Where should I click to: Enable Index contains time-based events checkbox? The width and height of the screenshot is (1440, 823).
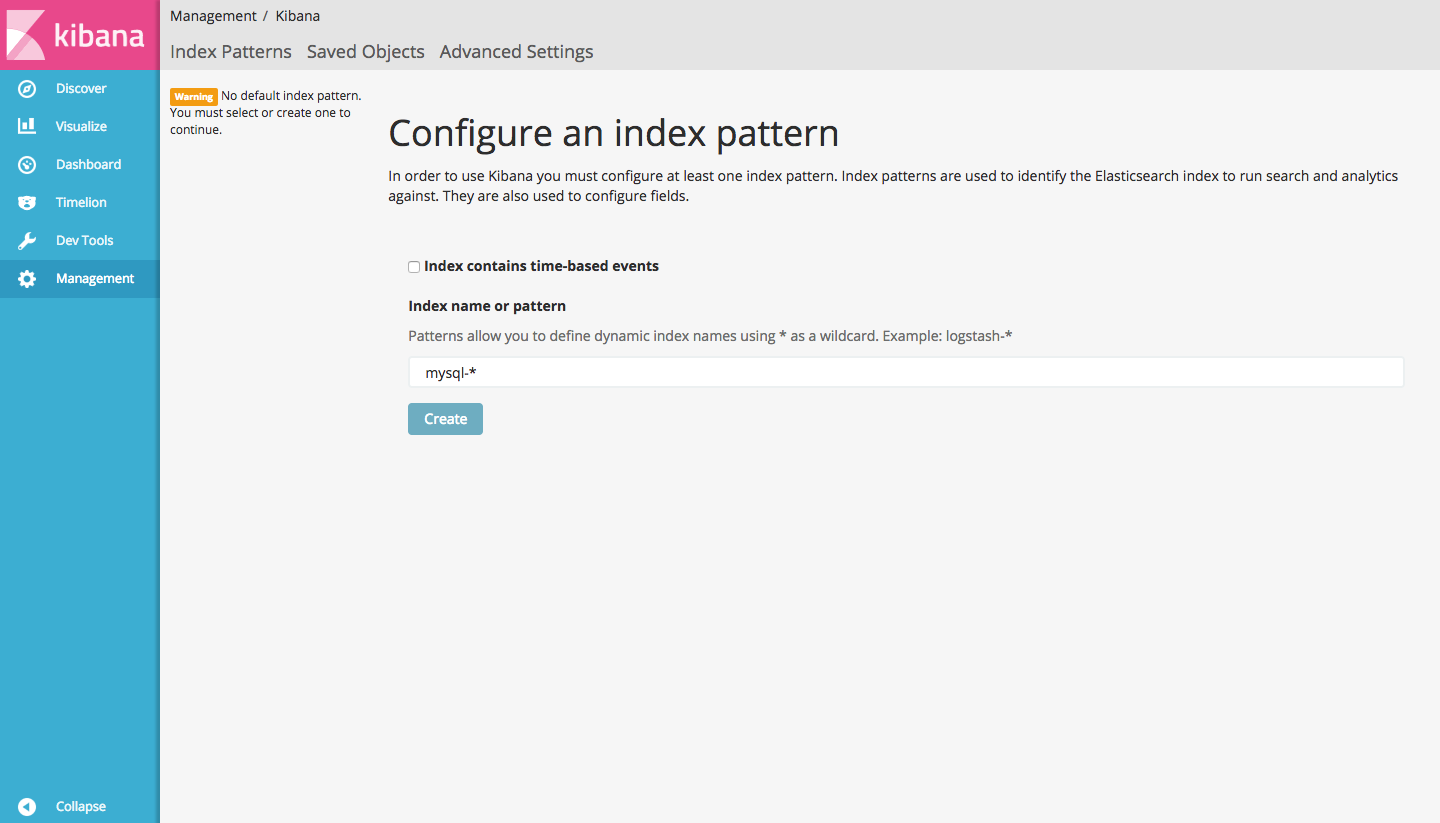tap(414, 267)
